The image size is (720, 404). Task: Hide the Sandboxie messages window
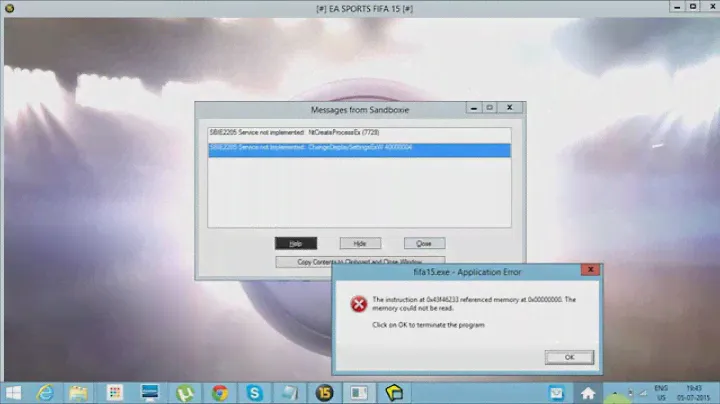(360, 243)
